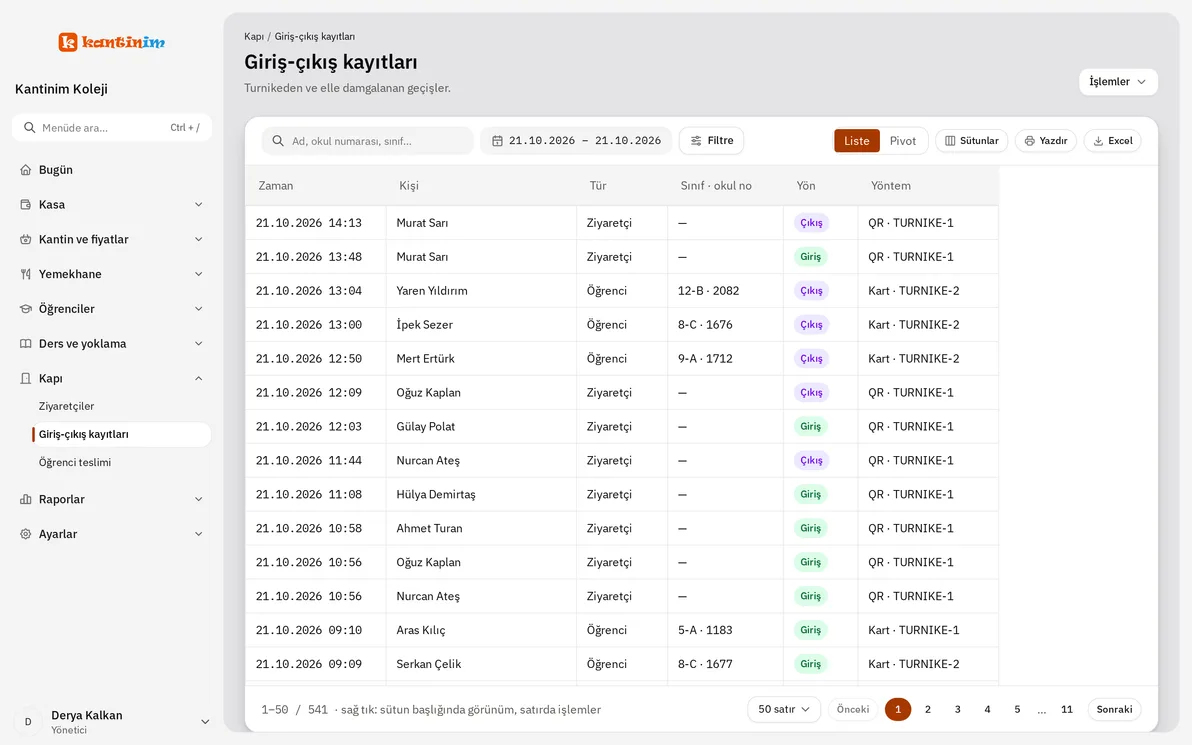Focus the Menüde ara search field
This screenshot has height=745, width=1192.
[x=112, y=128]
